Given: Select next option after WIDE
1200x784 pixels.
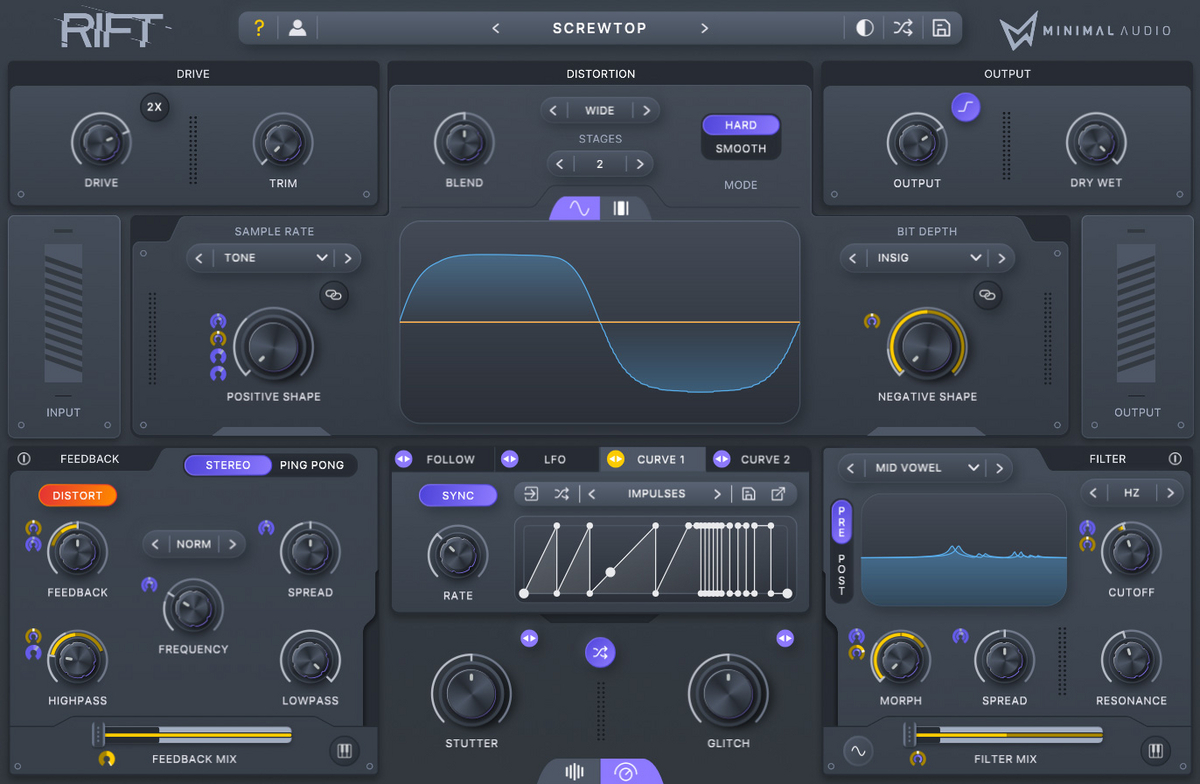Looking at the screenshot, I should [x=646, y=110].
